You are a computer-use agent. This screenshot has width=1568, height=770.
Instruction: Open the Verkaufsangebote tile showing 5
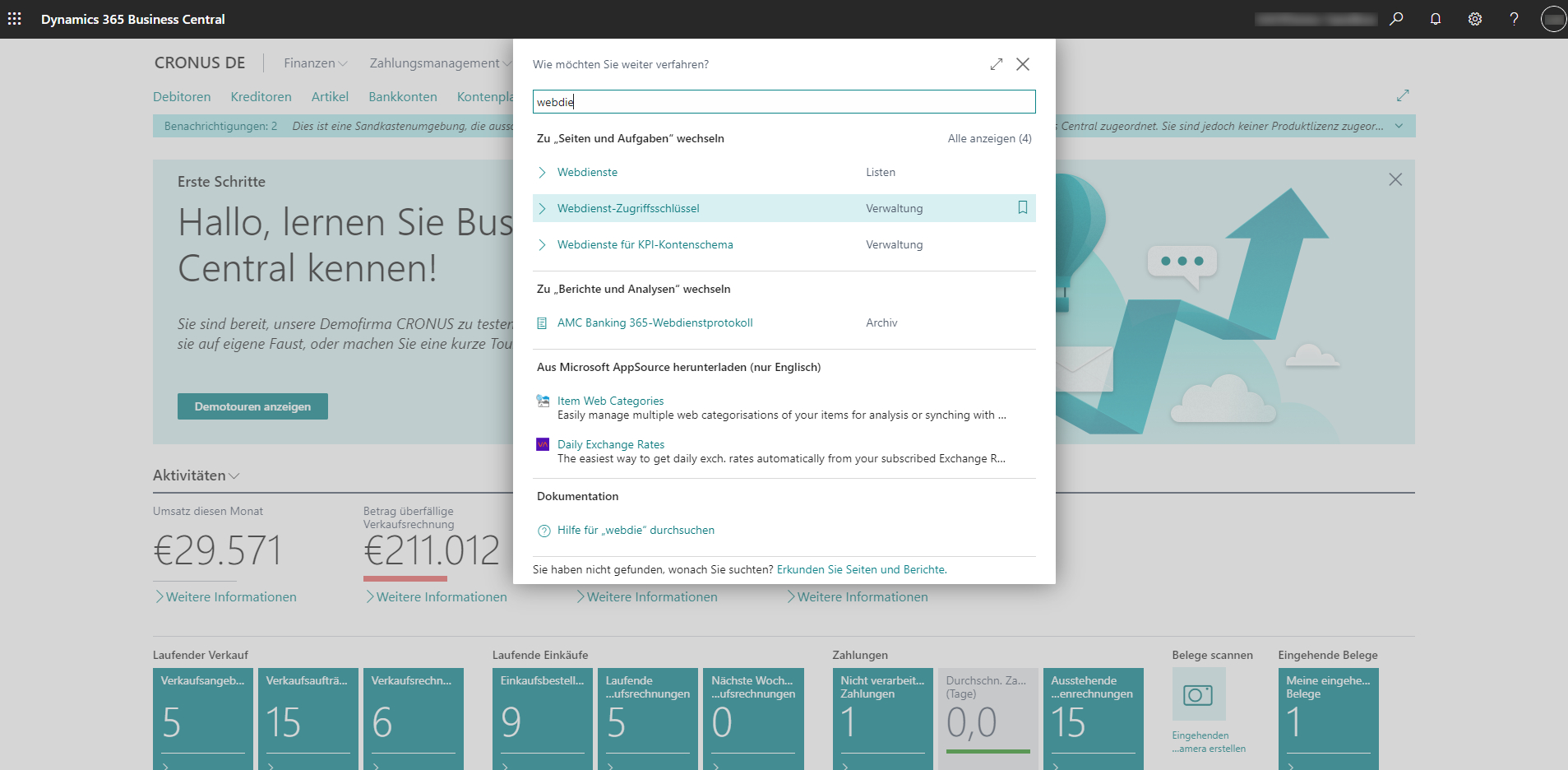point(202,718)
